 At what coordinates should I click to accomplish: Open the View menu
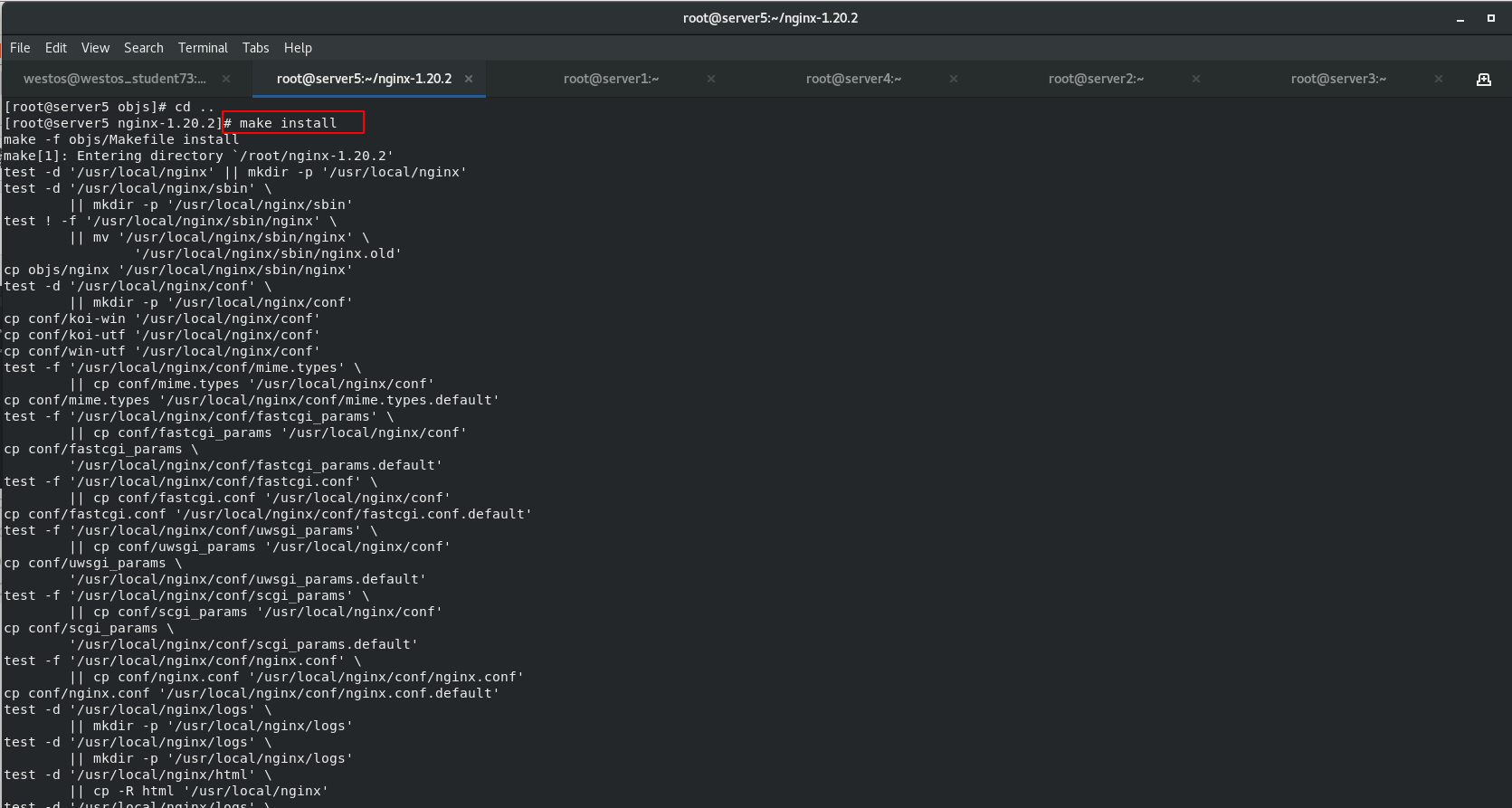(x=95, y=48)
